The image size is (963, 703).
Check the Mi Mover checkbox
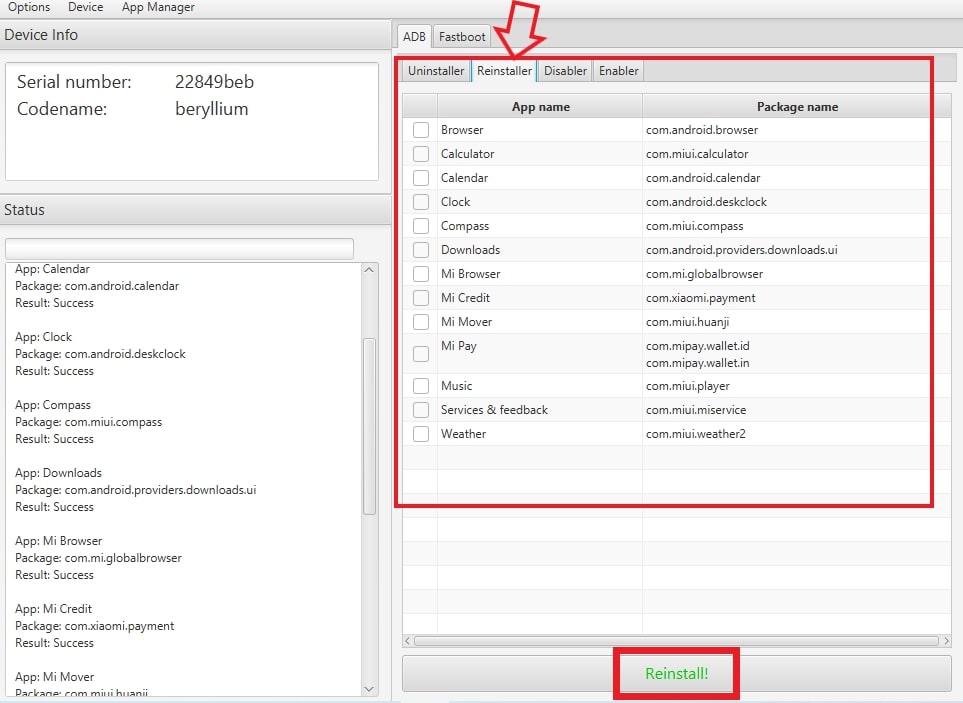coord(421,322)
